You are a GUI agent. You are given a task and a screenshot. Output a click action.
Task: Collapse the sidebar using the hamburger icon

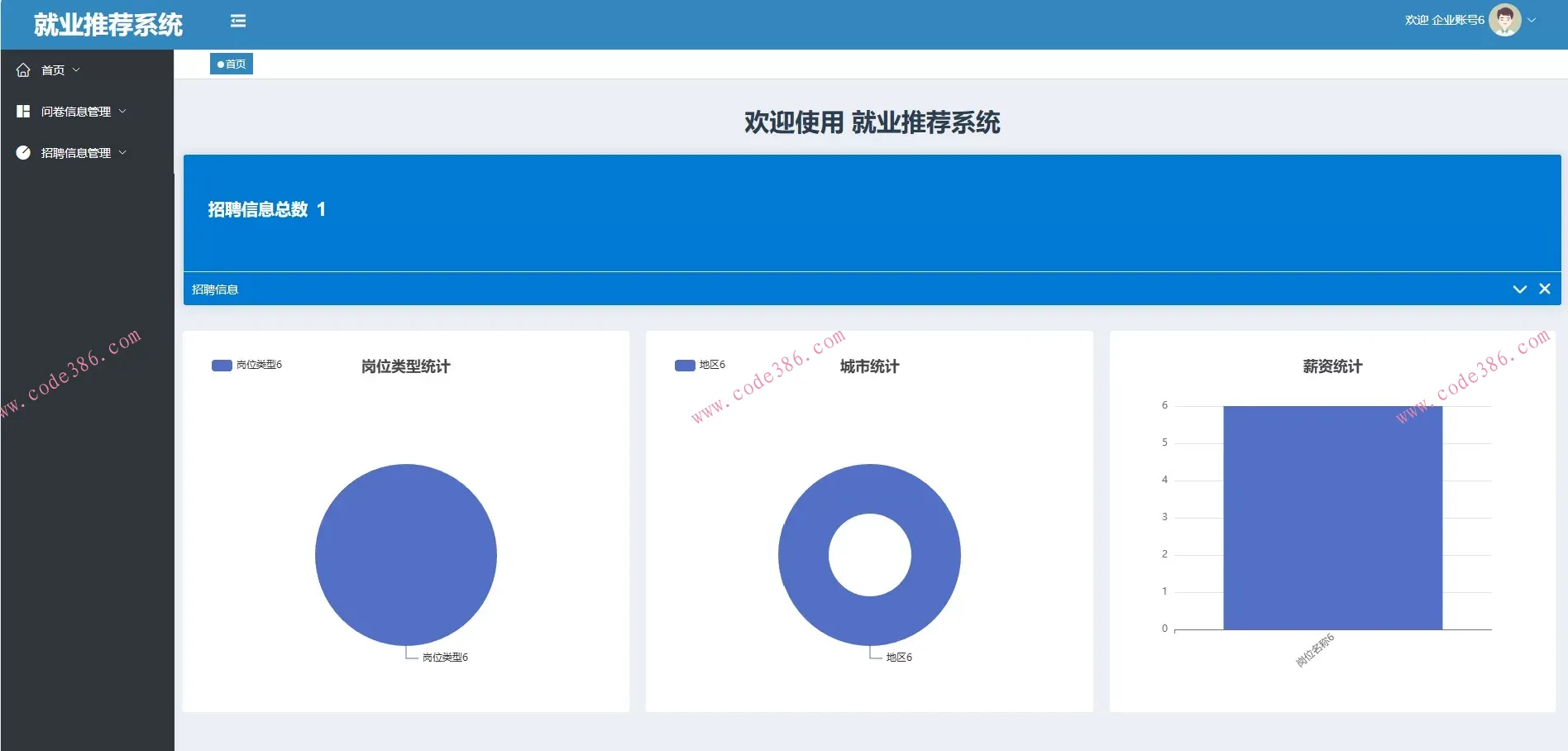click(x=238, y=21)
